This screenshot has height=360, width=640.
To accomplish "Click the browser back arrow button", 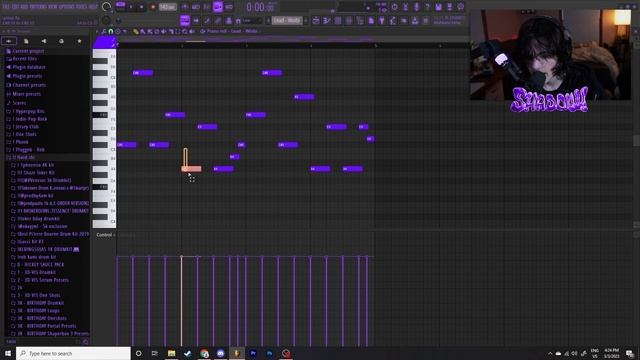I will coord(9,41).
